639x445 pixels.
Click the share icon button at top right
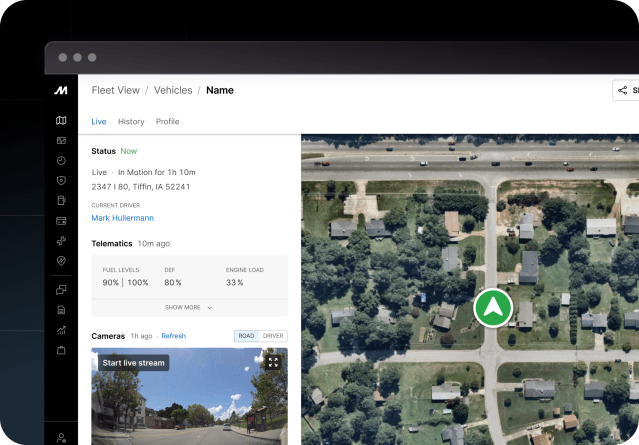[625, 90]
